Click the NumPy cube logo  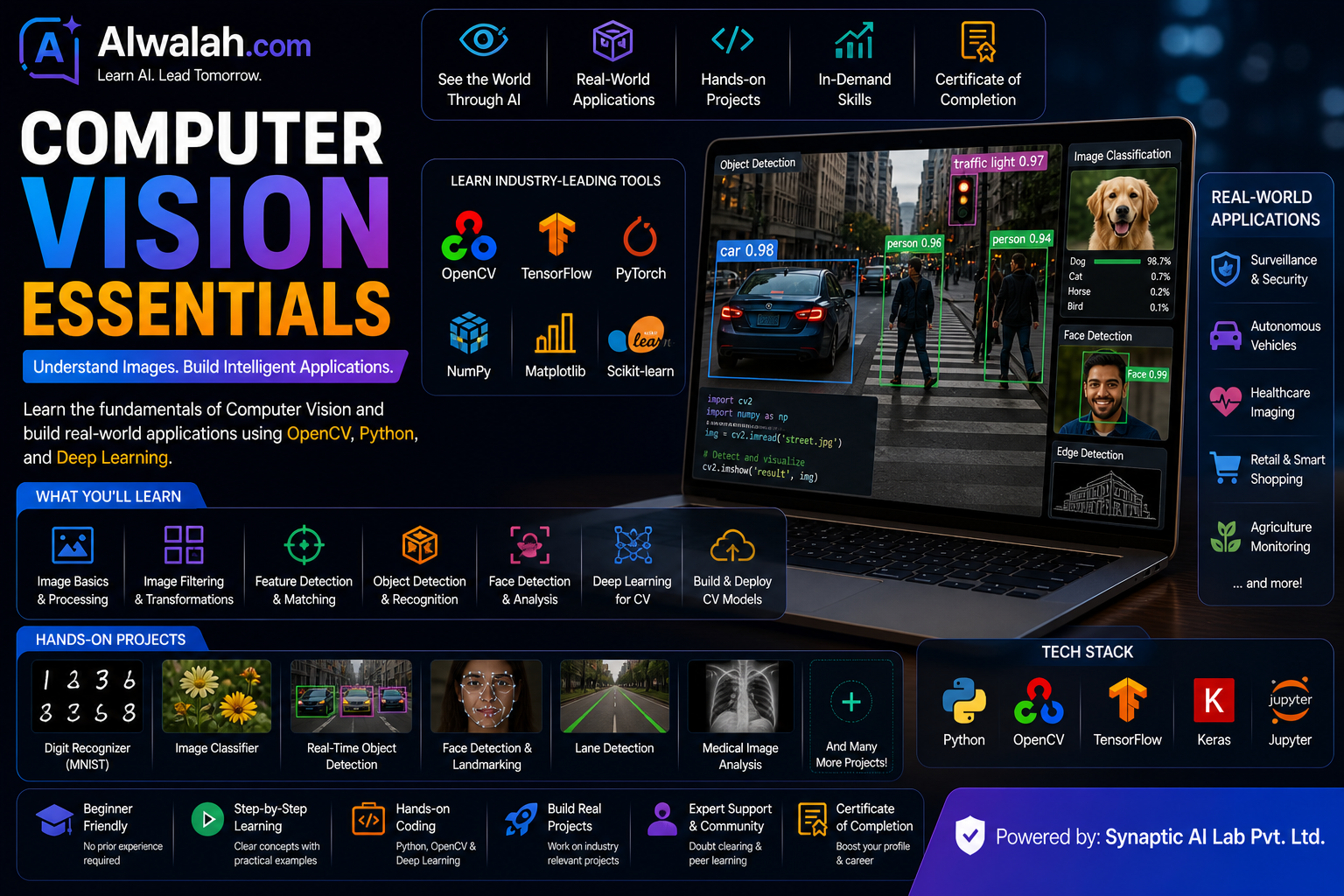click(468, 333)
